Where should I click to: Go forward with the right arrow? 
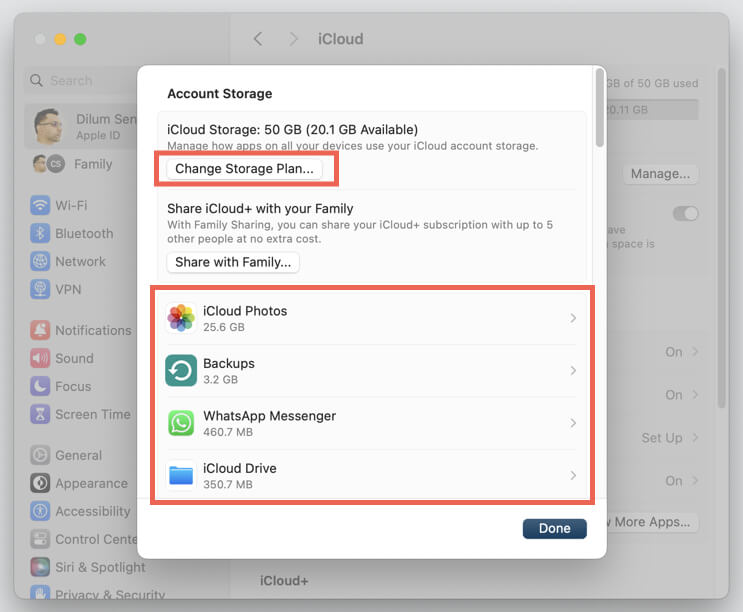293,39
